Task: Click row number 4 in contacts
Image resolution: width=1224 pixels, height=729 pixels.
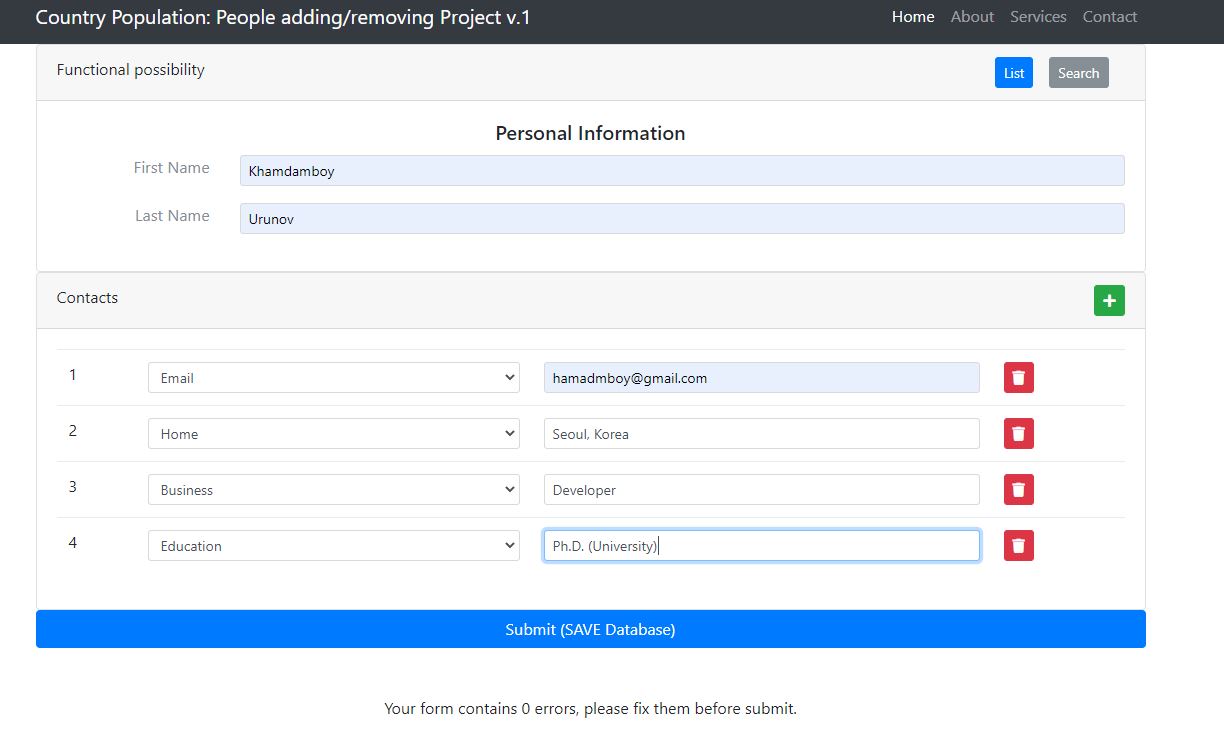Action: click(73, 543)
